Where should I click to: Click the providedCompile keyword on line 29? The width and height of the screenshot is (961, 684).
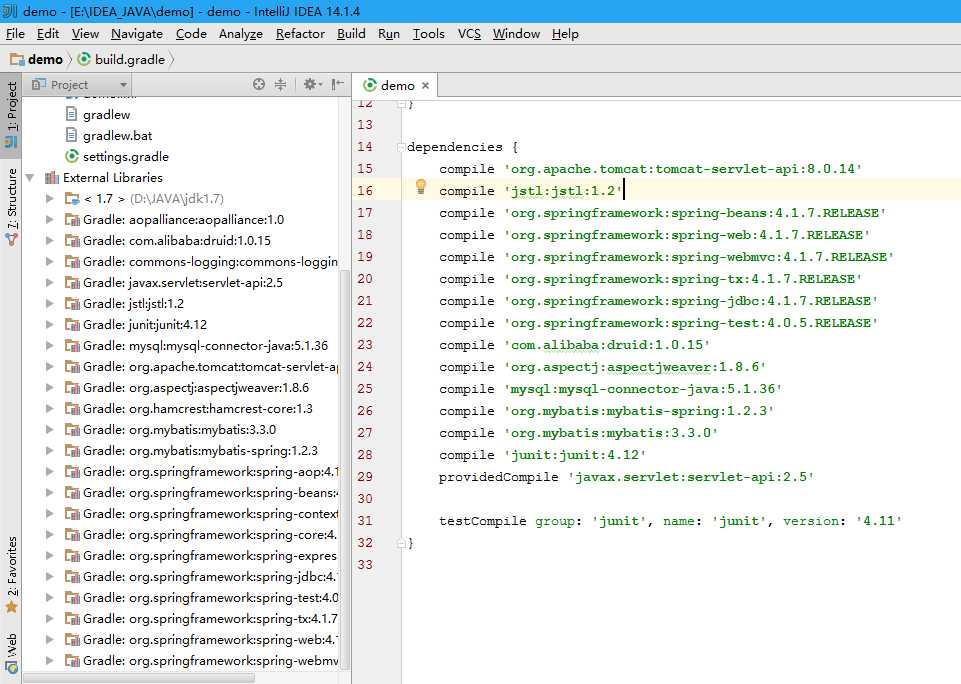point(498,477)
